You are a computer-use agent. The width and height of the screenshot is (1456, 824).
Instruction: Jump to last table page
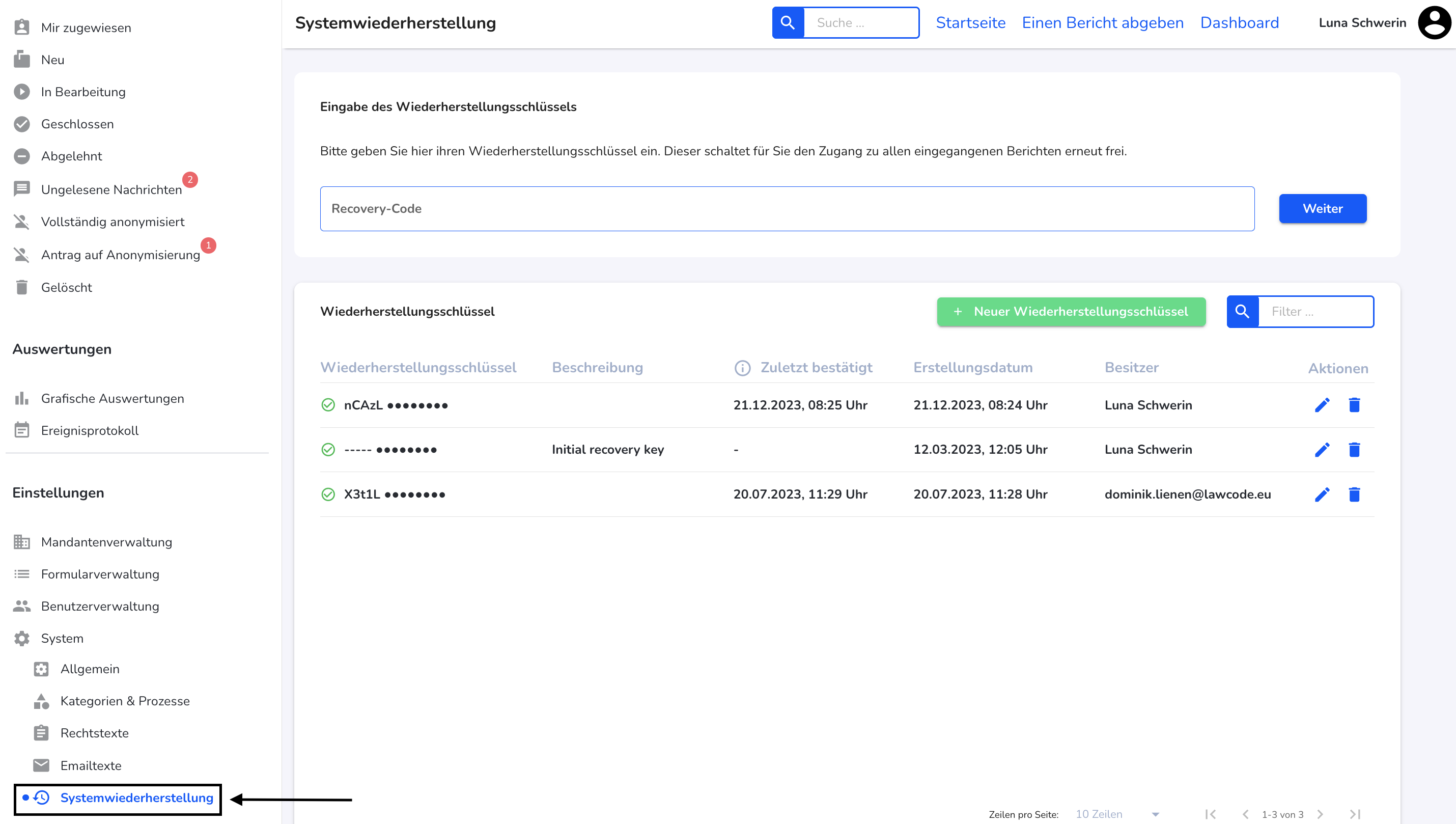[x=1355, y=814]
